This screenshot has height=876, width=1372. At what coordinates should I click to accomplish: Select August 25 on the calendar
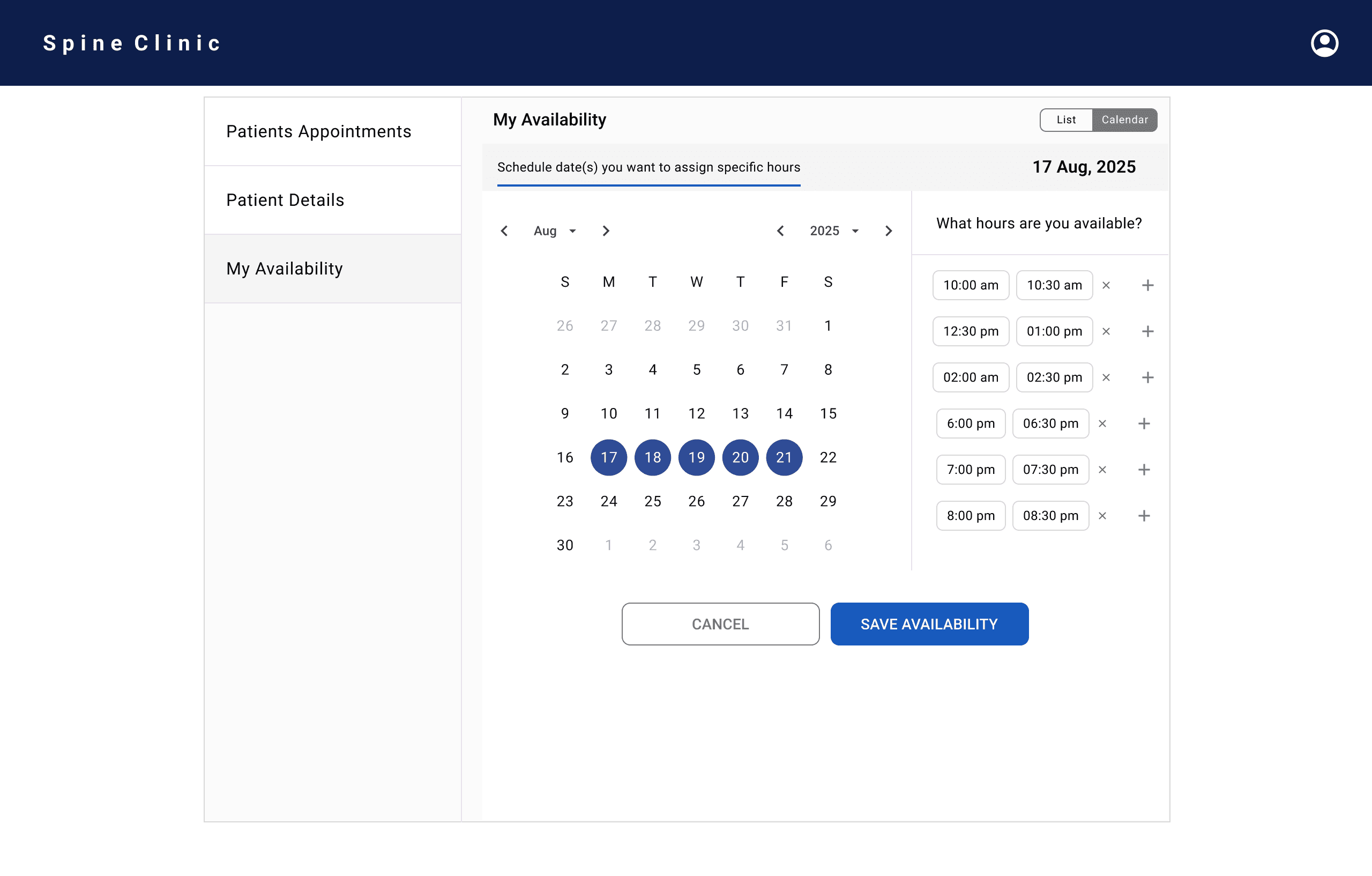(652, 502)
